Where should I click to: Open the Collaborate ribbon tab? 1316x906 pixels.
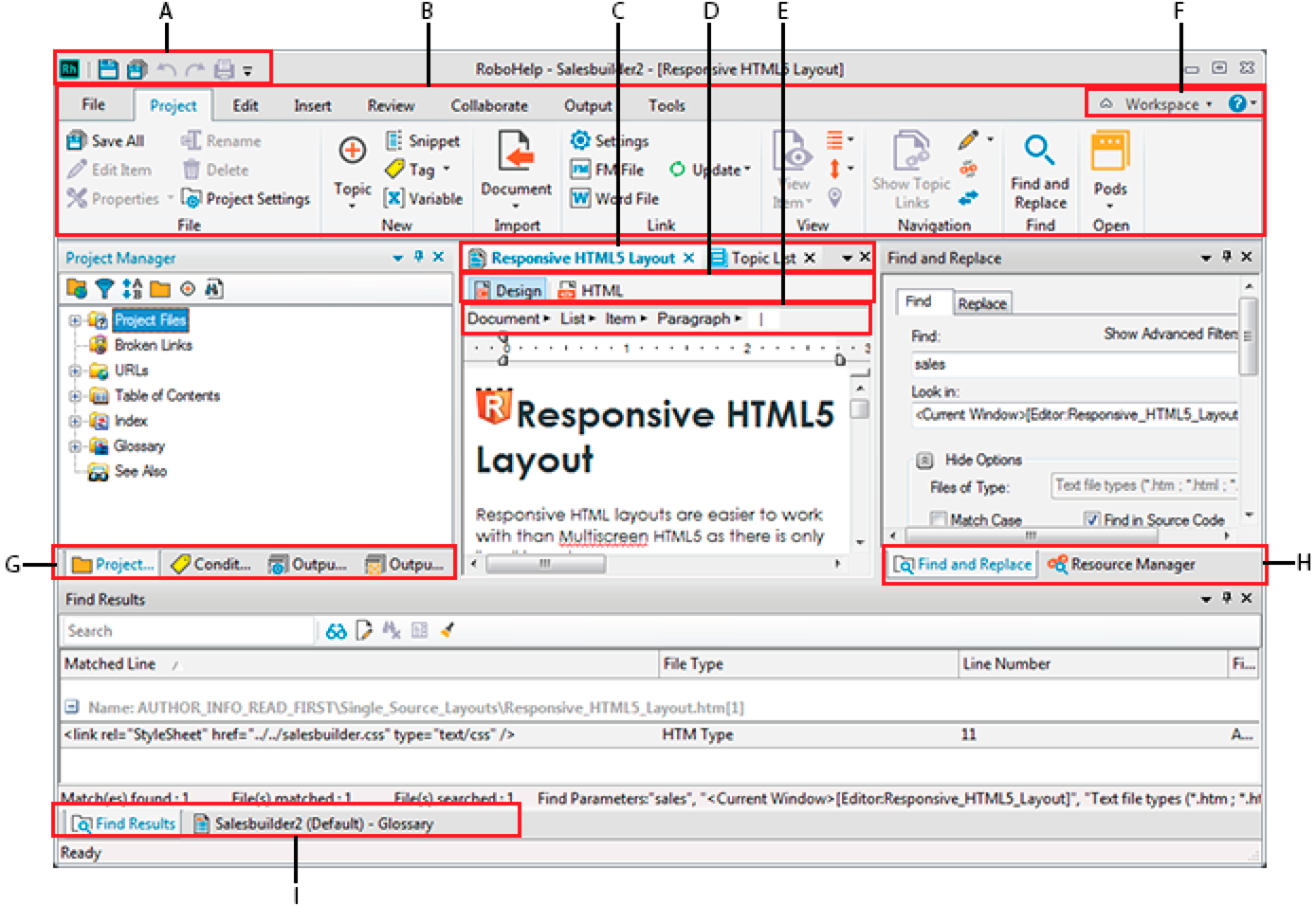(x=489, y=105)
